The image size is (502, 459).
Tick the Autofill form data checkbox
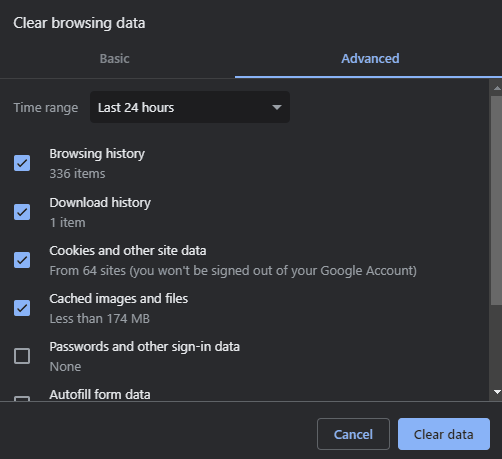(22, 399)
